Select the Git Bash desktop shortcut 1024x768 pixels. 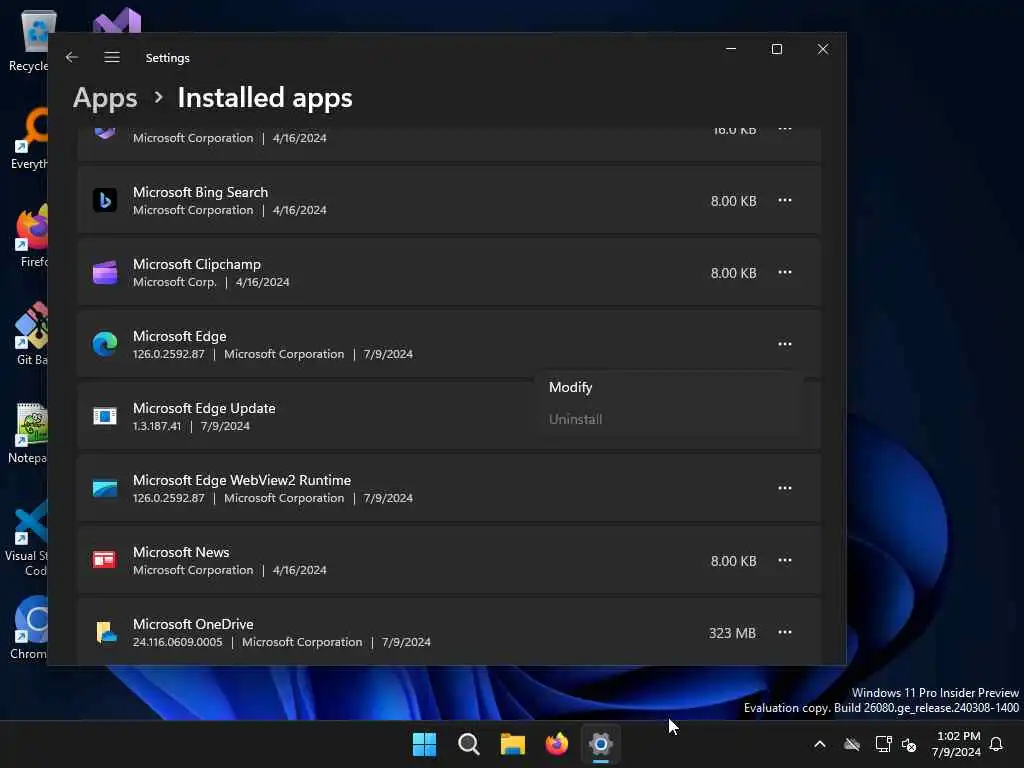click(30, 334)
